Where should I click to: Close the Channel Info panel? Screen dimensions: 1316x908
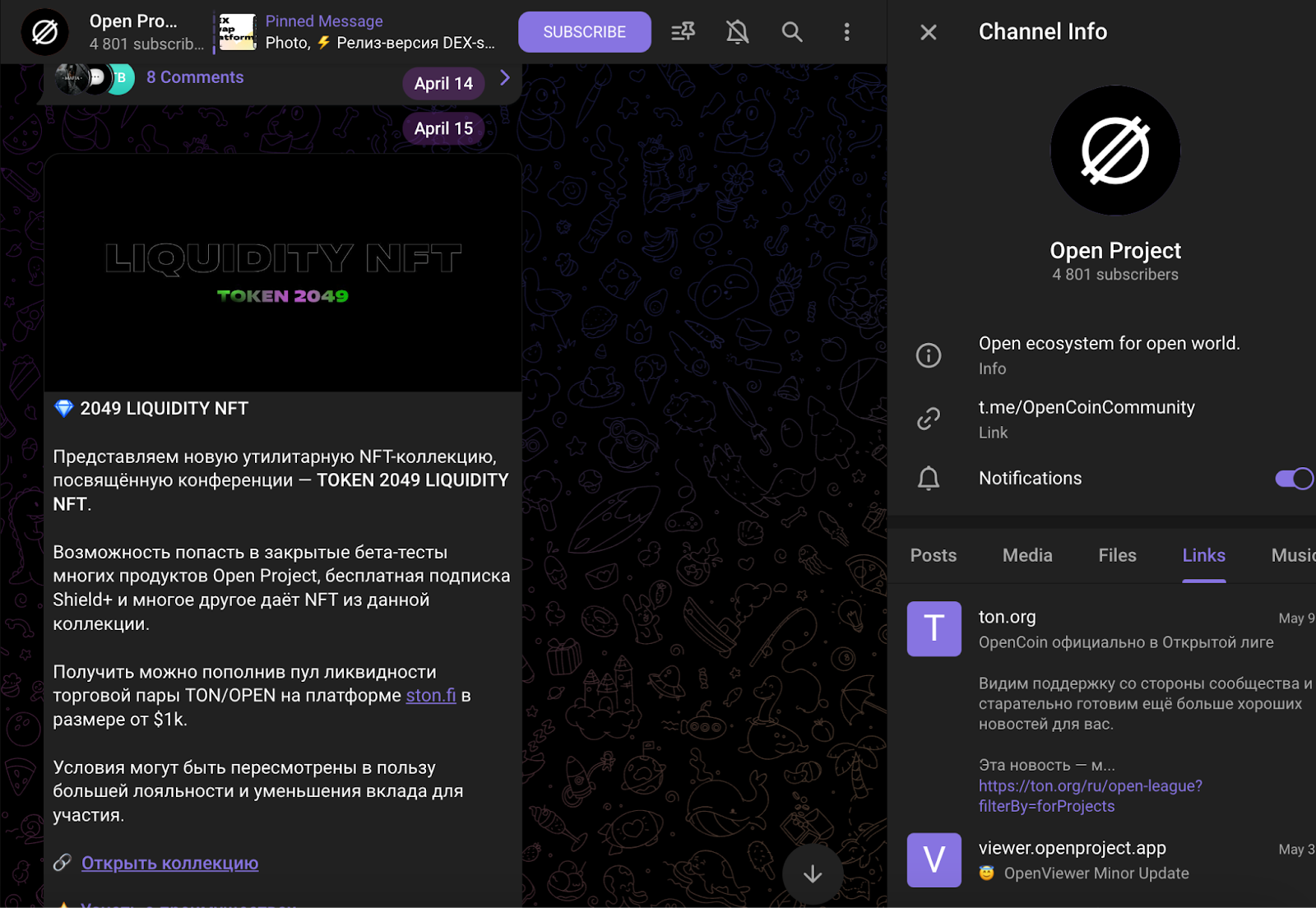928,32
